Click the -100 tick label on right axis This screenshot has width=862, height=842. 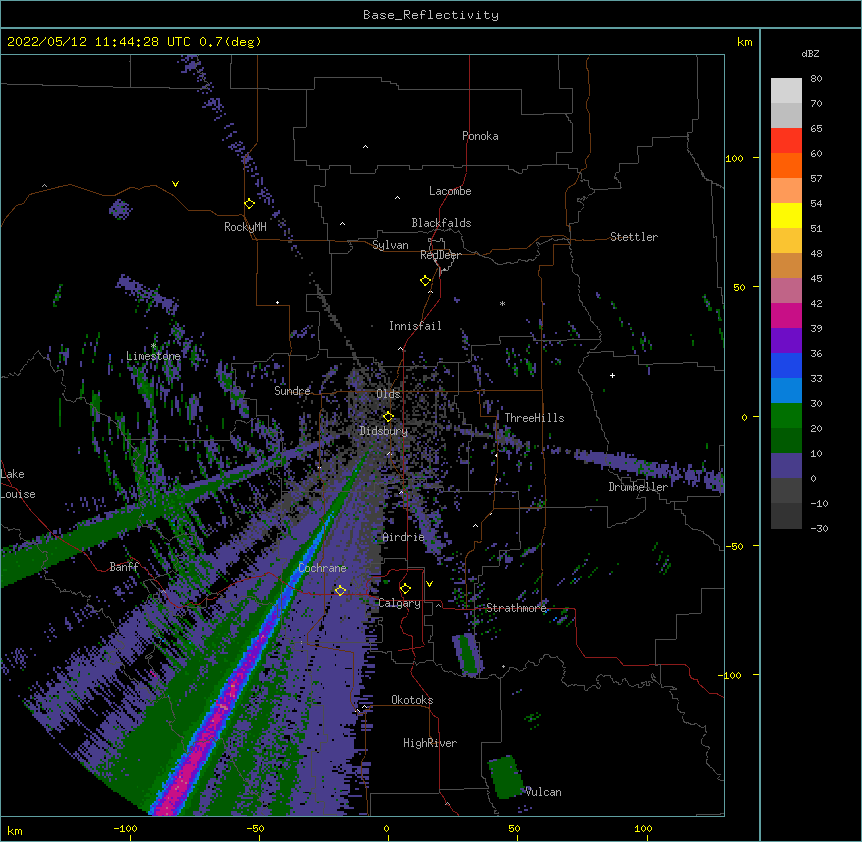click(x=731, y=675)
